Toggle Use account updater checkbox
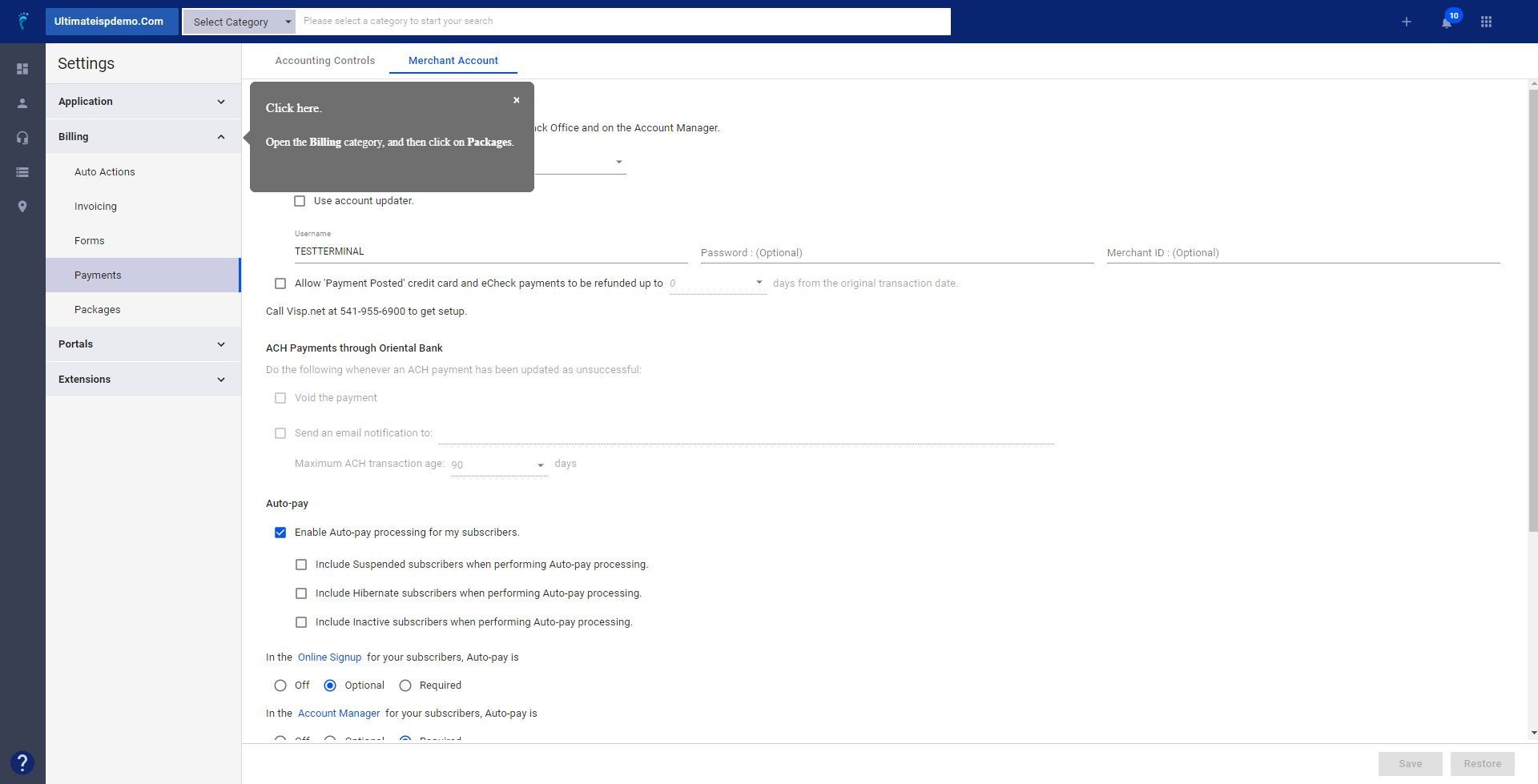 (300, 201)
